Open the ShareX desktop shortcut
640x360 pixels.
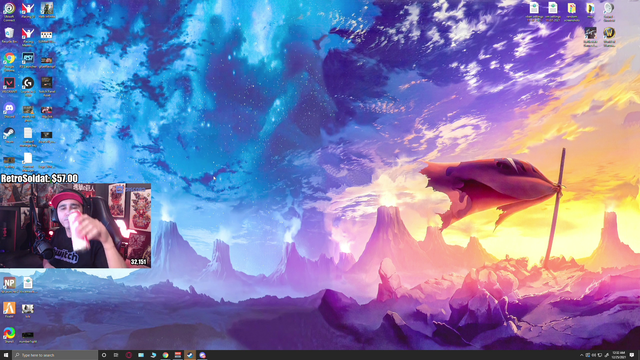click(x=9, y=333)
